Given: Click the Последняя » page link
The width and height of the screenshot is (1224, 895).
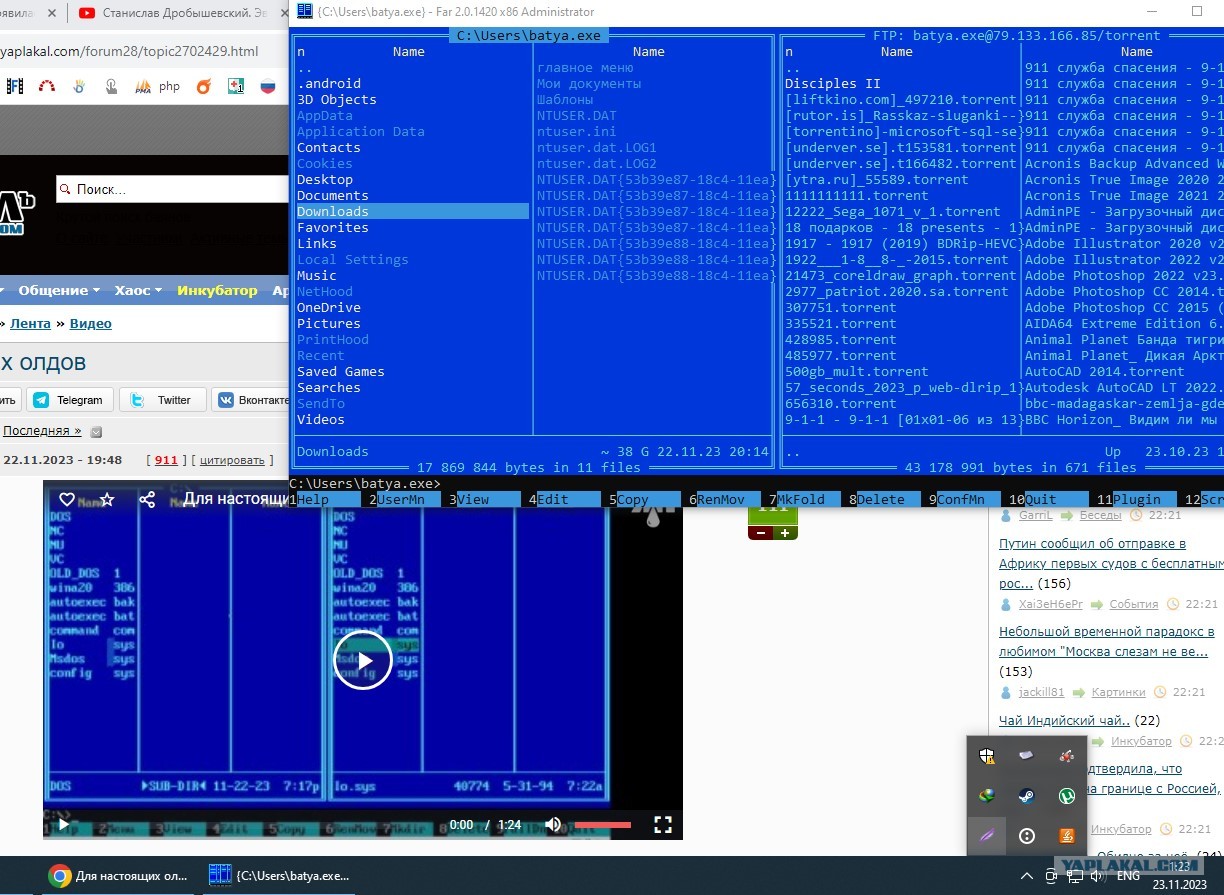Looking at the screenshot, I should 41,431.
